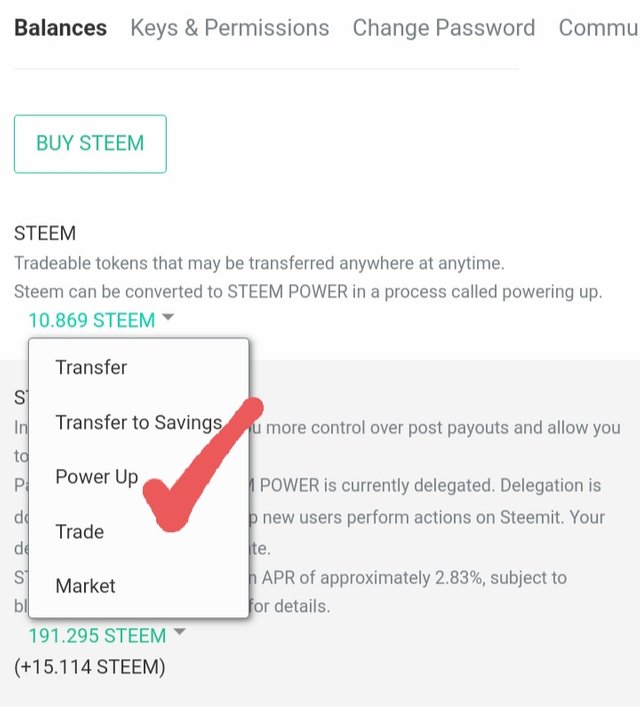Choose the Trade menu entry
The height and width of the screenshot is (727, 640).
79,531
